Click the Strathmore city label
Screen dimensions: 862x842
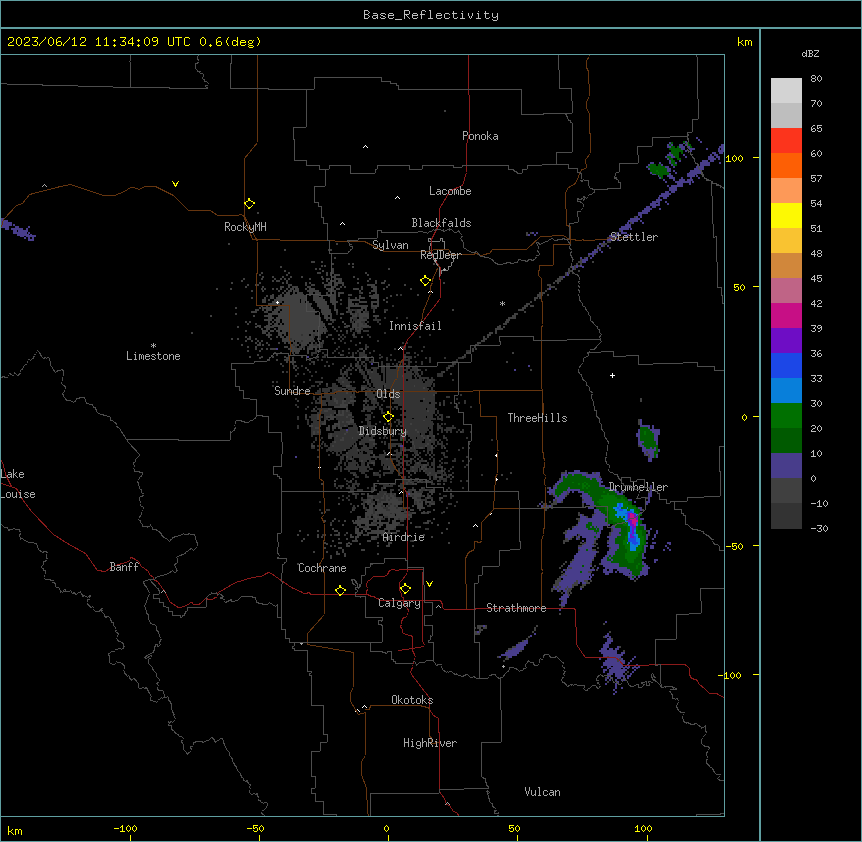(516, 608)
